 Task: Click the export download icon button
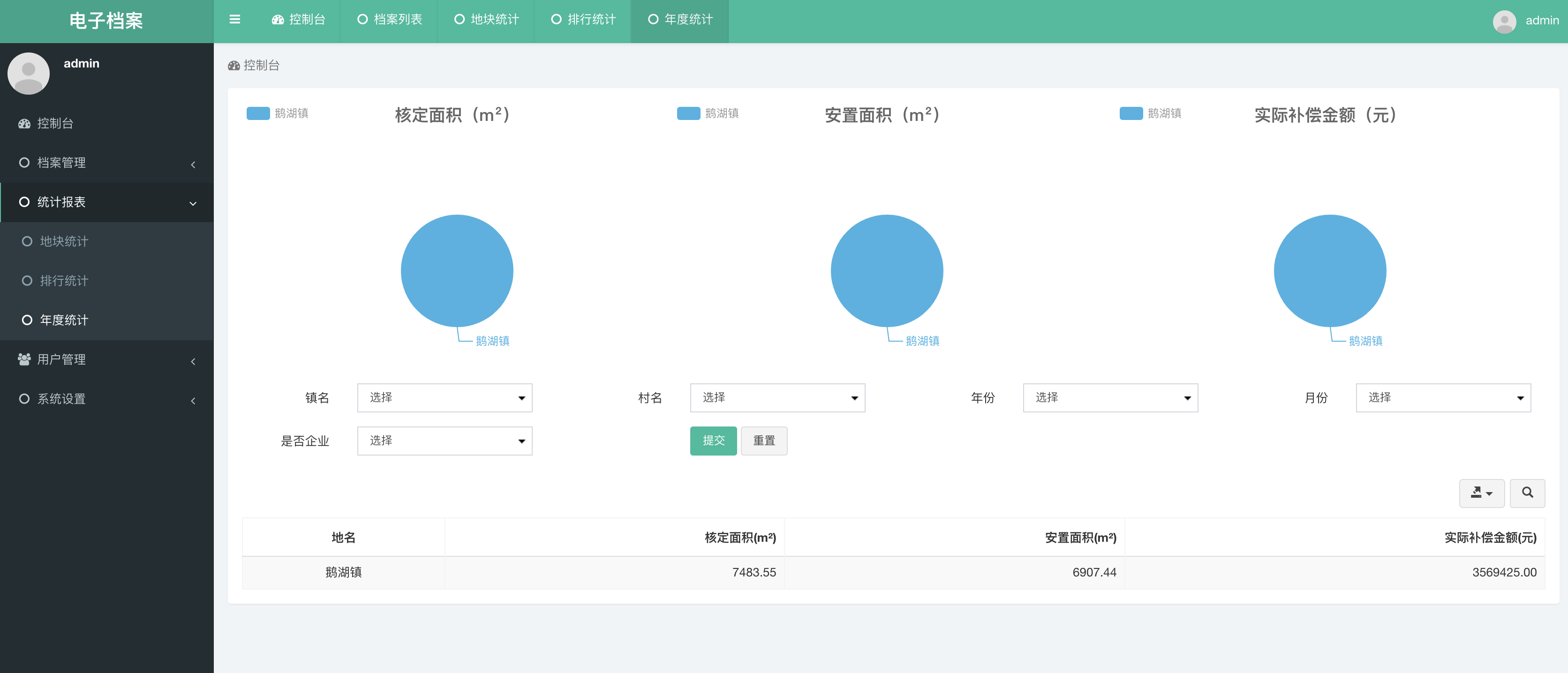[x=1482, y=493]
